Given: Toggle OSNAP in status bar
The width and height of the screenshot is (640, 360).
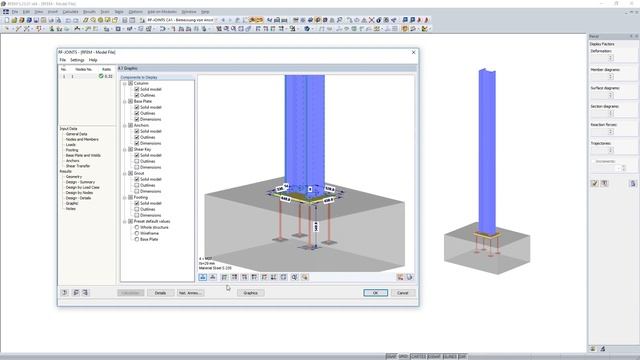Looking at the screenshot, I should 434,357.
